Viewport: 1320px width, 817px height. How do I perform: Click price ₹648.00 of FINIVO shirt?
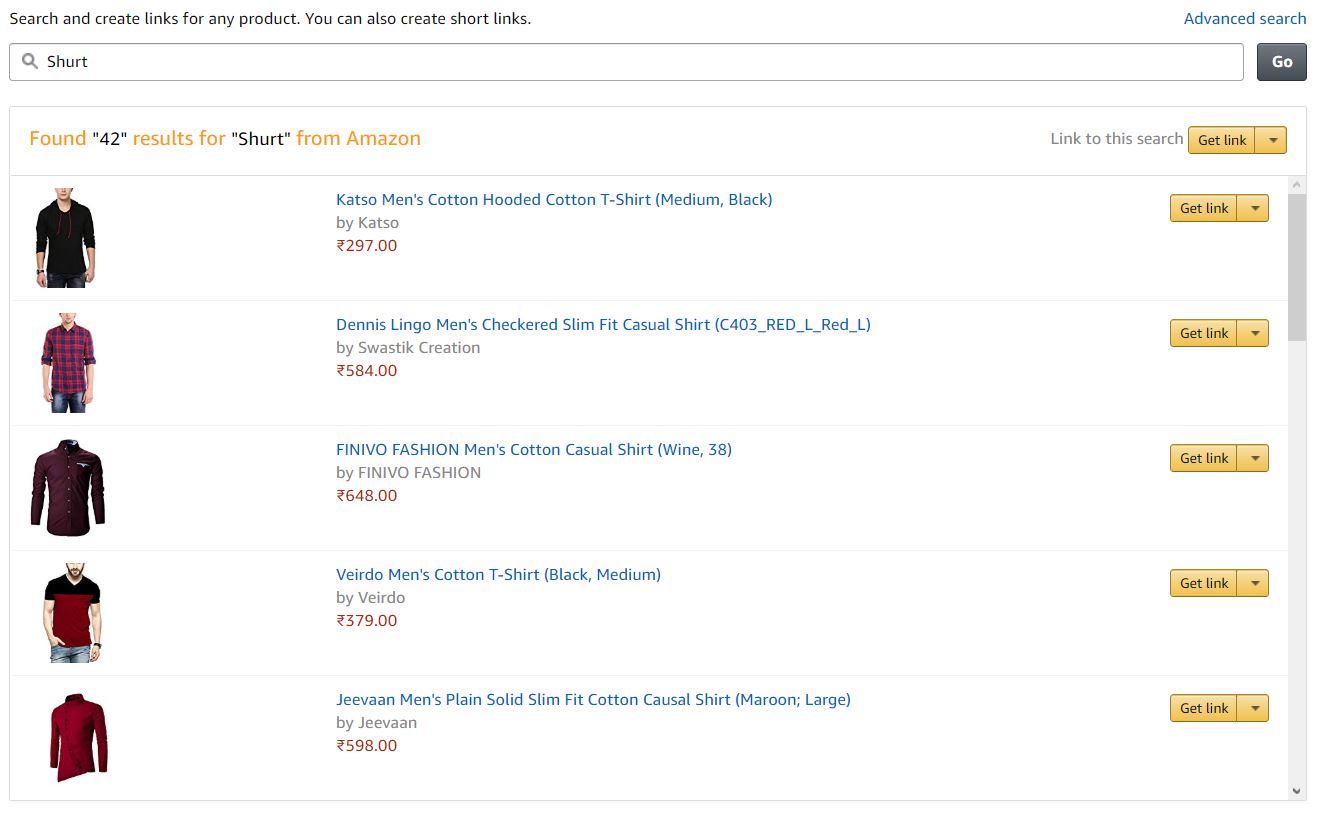(x=367, y=496)
